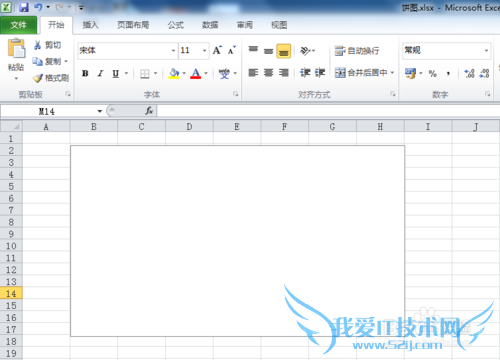Click the Top Align icon
The height and width of the screenshot is (360, 500).
(x=253, y=50)
